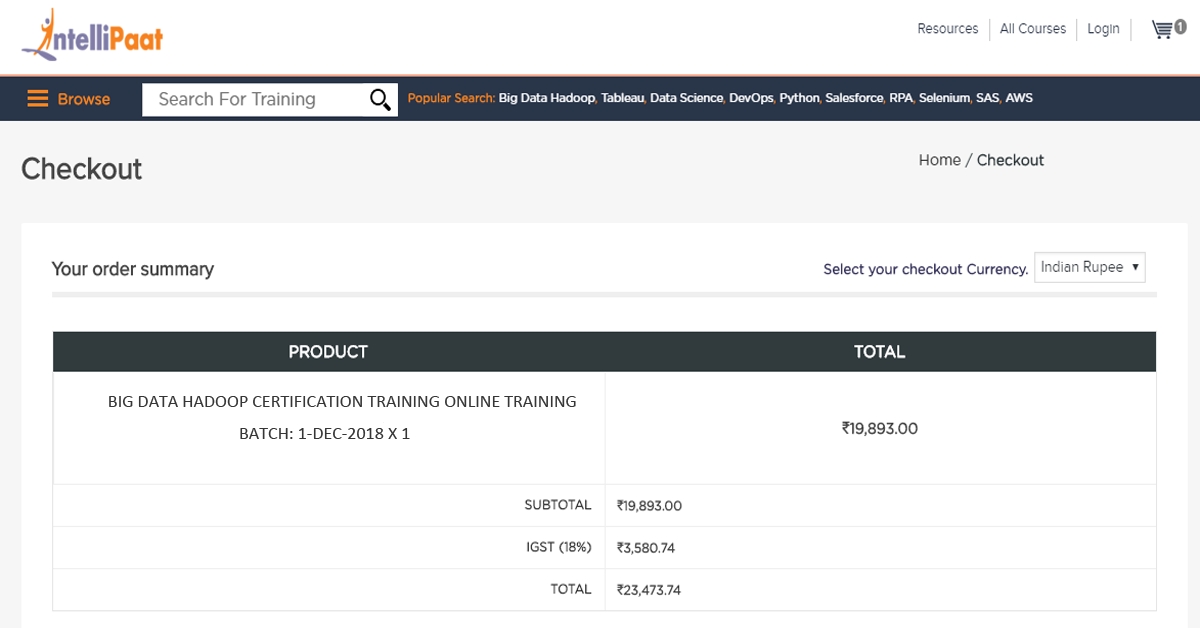Select Big Data Hadoop popular search
This screenshot has height=628, width=1200.
pos(547,98)
